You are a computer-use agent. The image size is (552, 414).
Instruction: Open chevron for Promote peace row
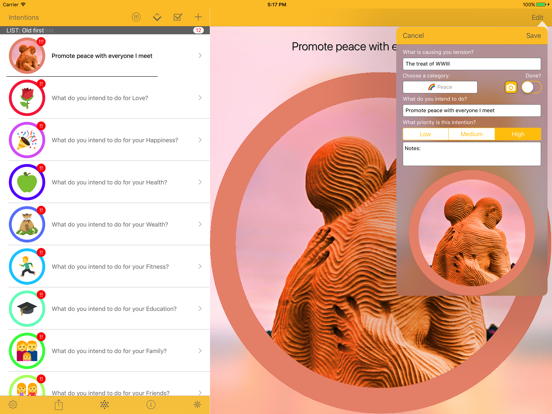coord(200,56)
